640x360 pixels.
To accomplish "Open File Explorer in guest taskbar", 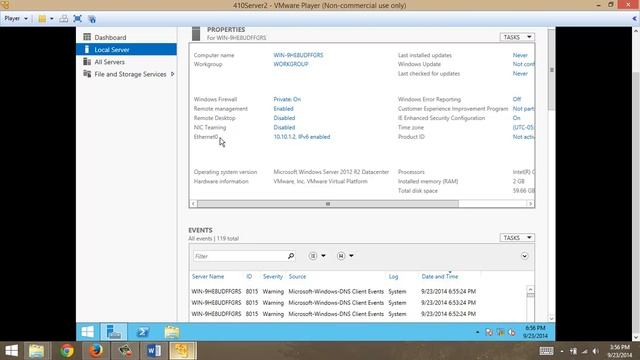I will pos(172,332).
